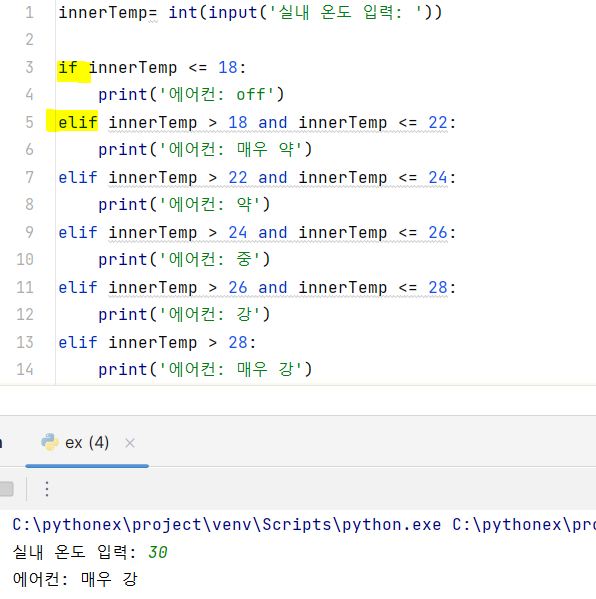Screen dimensions: 596x599
Task: Click the gray Stop button in run toolbar
Action: pyautogui.click(x=6, y=489)
